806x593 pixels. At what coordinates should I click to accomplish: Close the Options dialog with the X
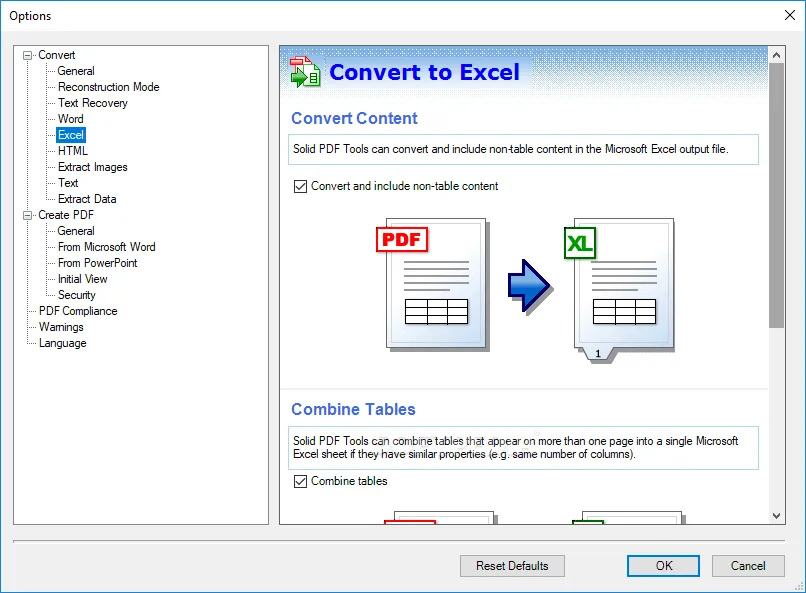(790, 15)
